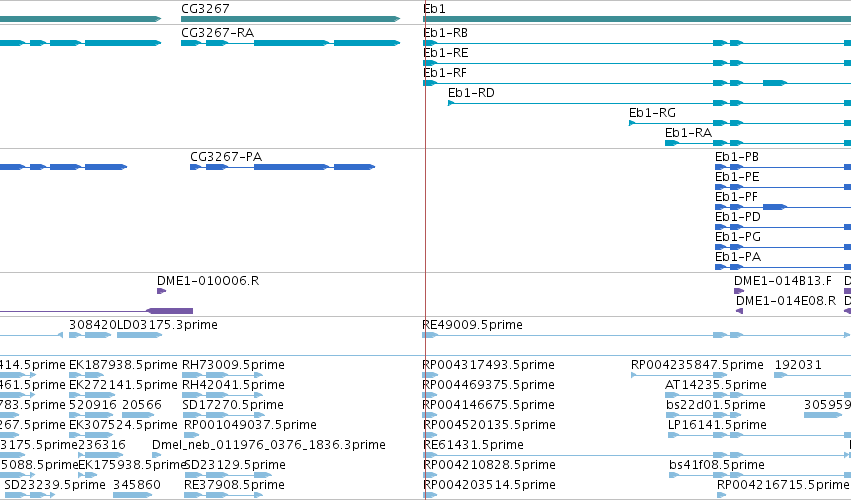The image size is (851, 500).
Task: Click the RP004210828.5prime EST label
Action: (488, 465)
